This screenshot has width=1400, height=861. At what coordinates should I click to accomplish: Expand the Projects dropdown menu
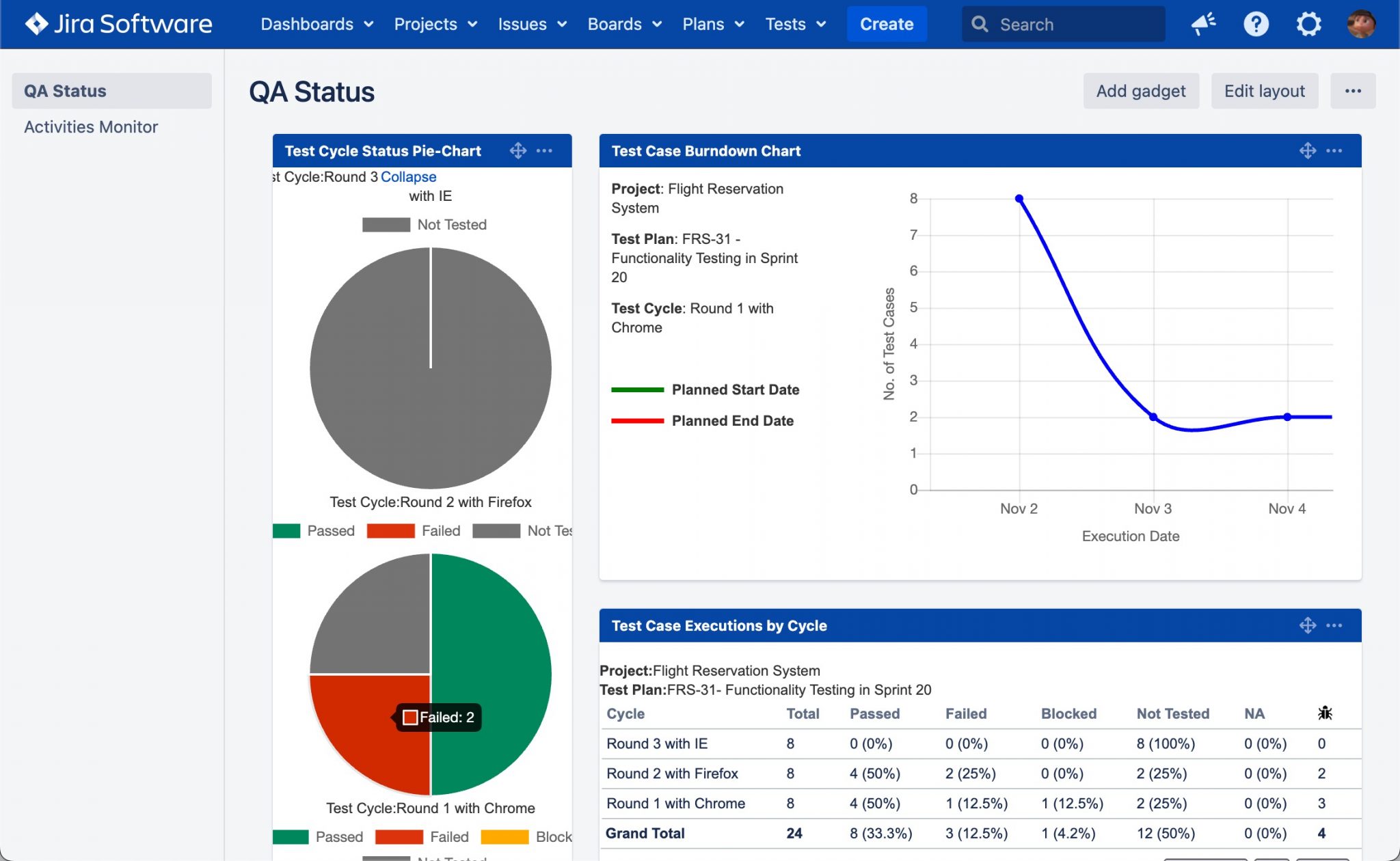[435, 24]
